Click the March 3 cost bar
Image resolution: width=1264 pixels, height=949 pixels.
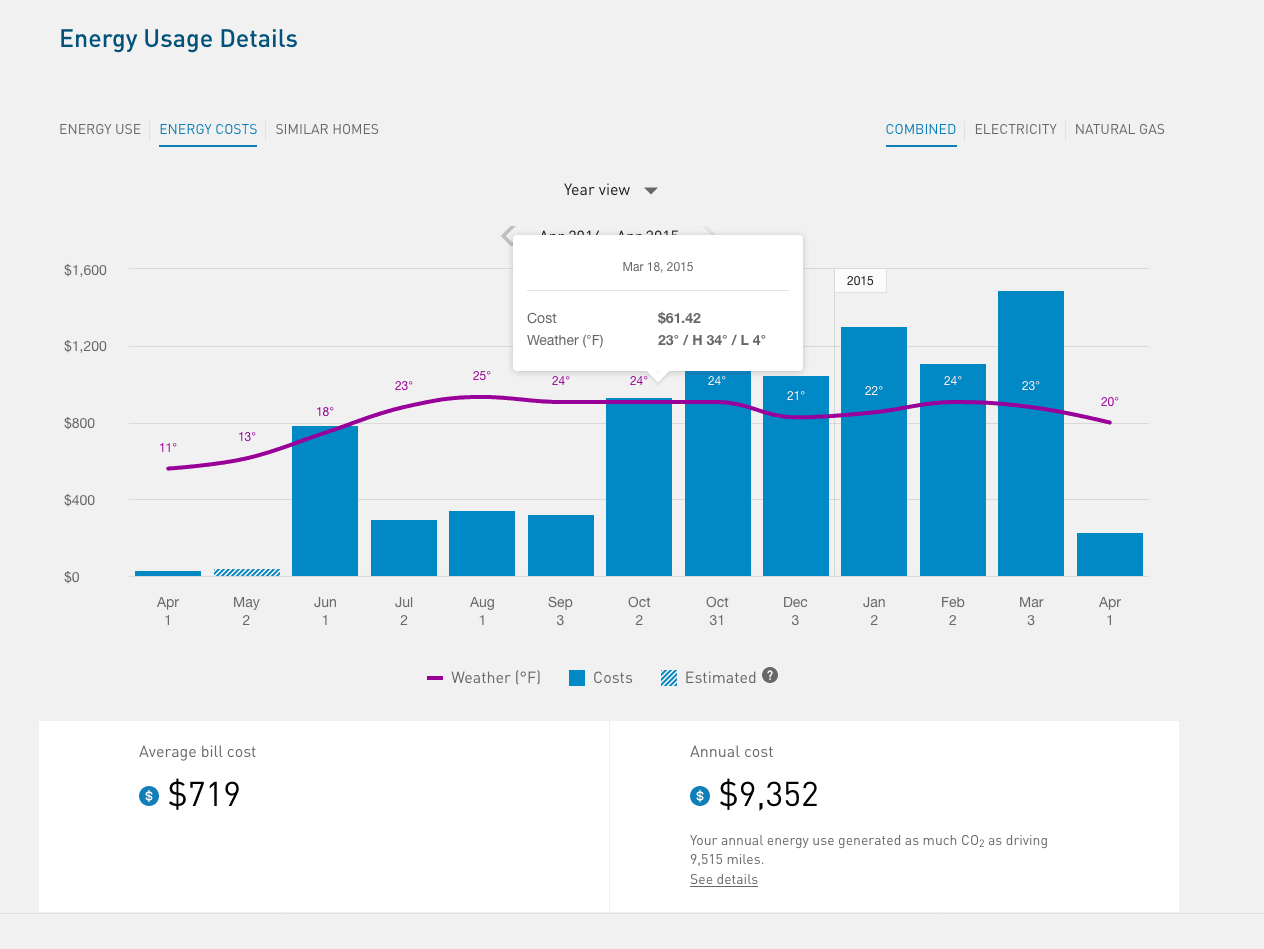point(1031,433)
